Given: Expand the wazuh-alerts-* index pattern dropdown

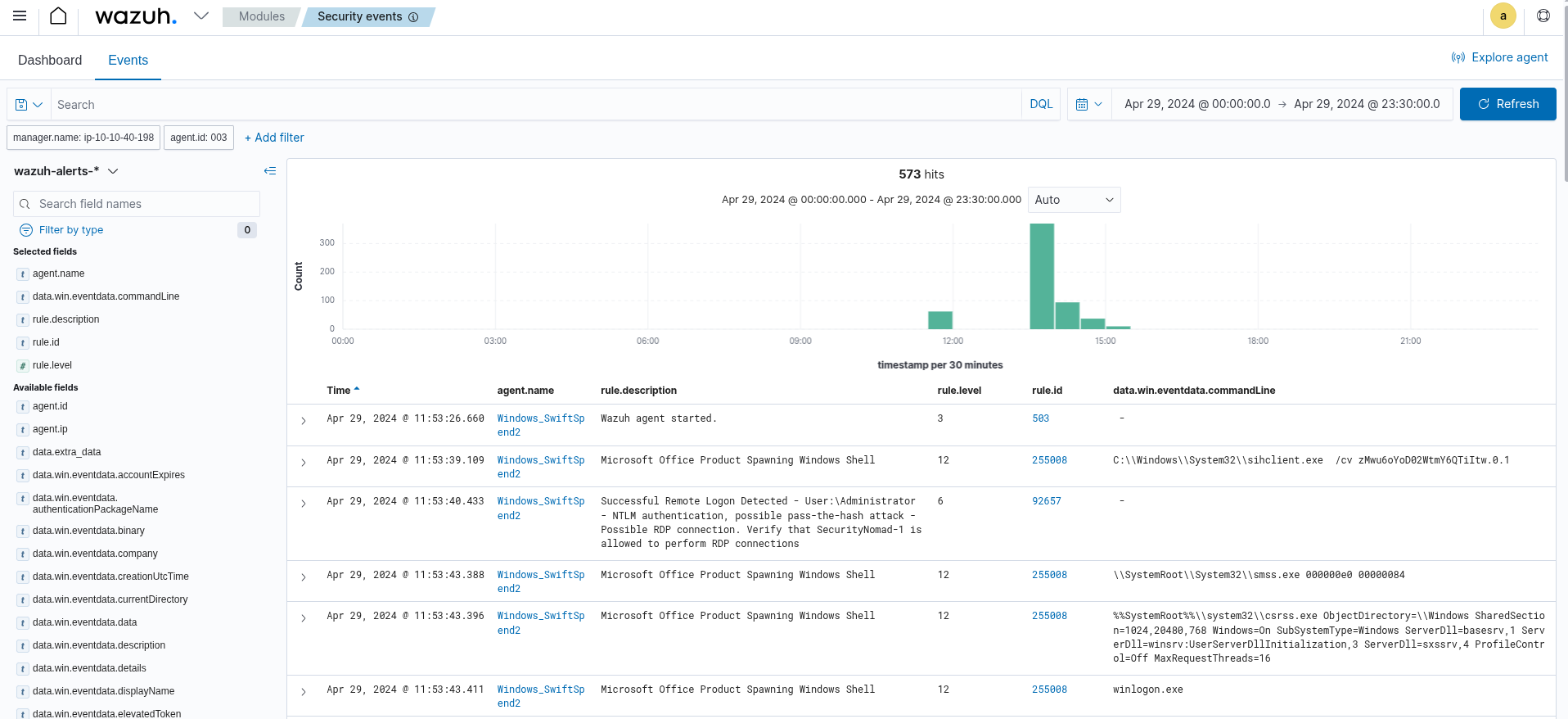Looking at the screenshot, I should pos(113,171).
